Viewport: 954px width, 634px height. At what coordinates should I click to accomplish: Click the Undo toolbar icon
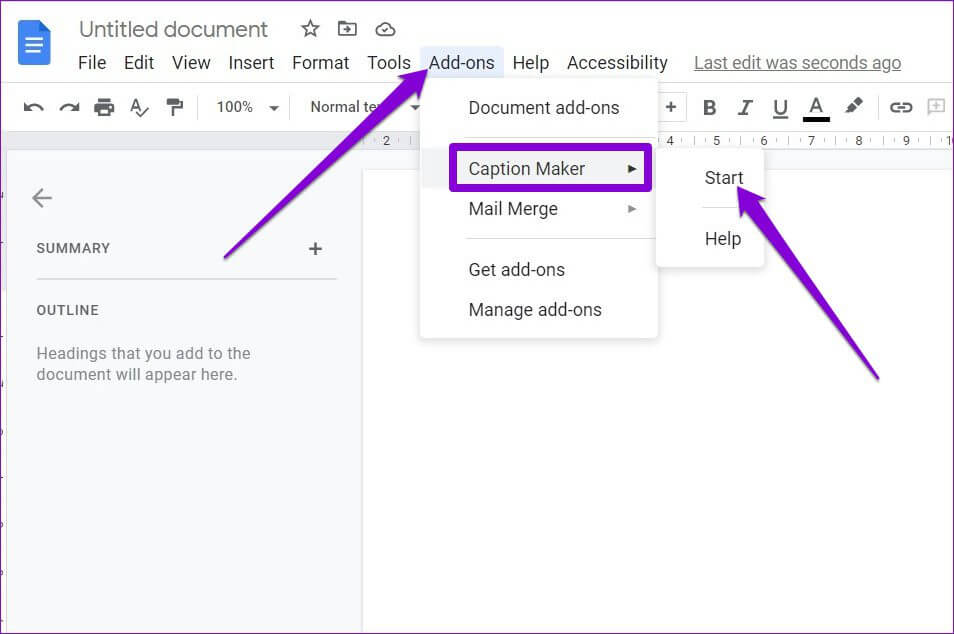(x=33, y=108)
